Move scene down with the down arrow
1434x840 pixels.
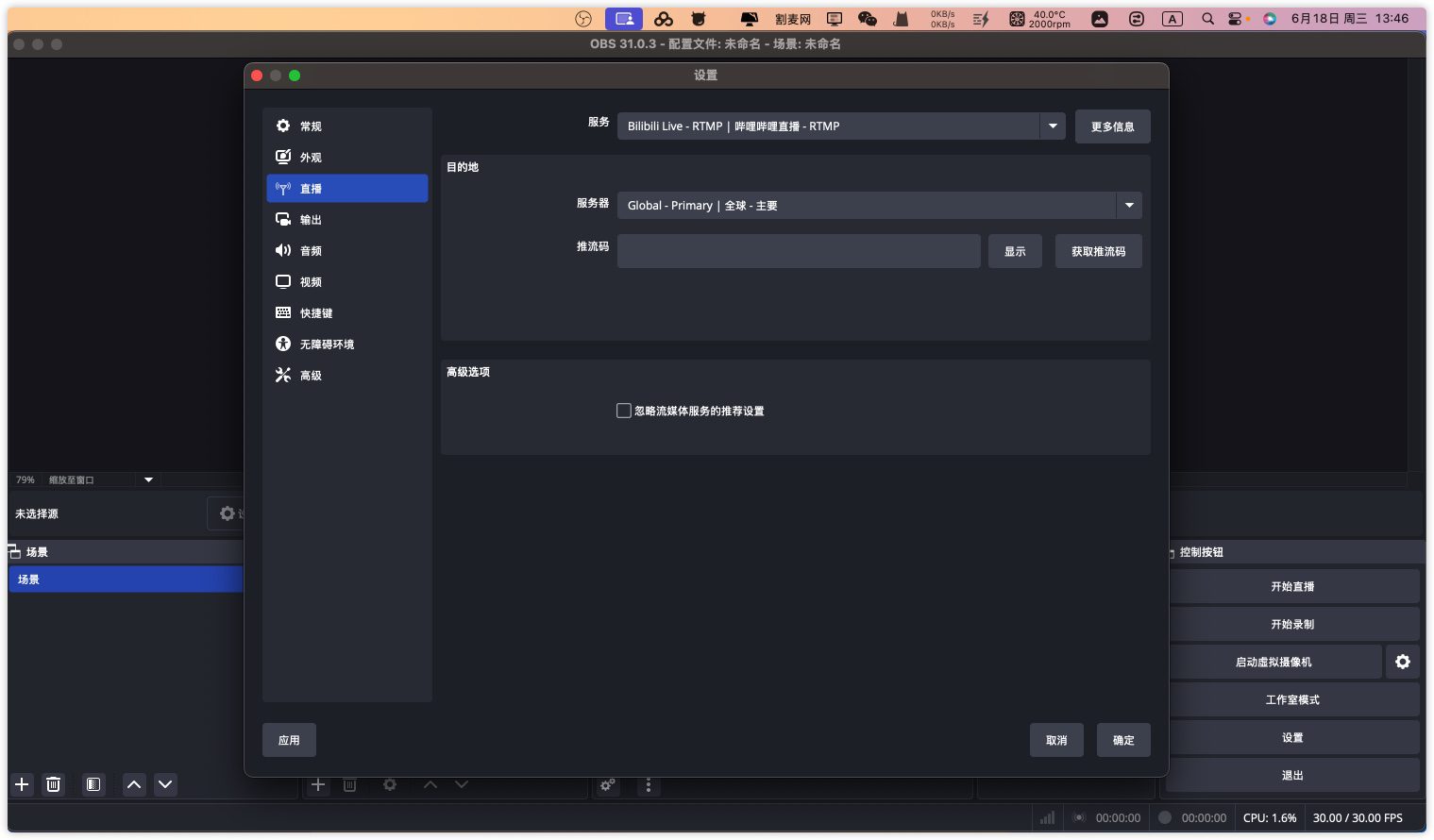tap(165, 784)
